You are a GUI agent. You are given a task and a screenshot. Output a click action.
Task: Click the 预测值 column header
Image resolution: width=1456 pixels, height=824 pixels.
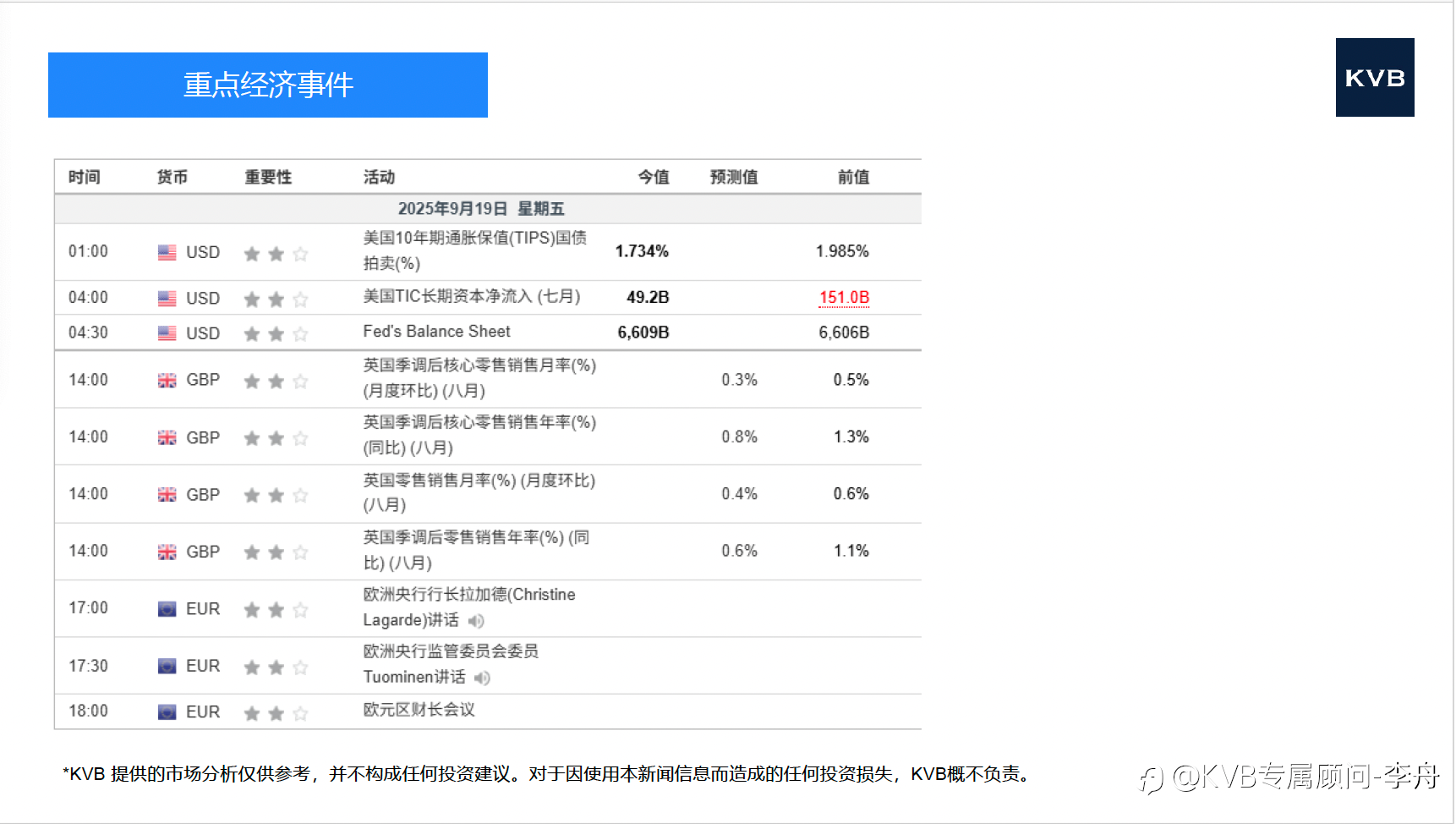coord(734,177)
